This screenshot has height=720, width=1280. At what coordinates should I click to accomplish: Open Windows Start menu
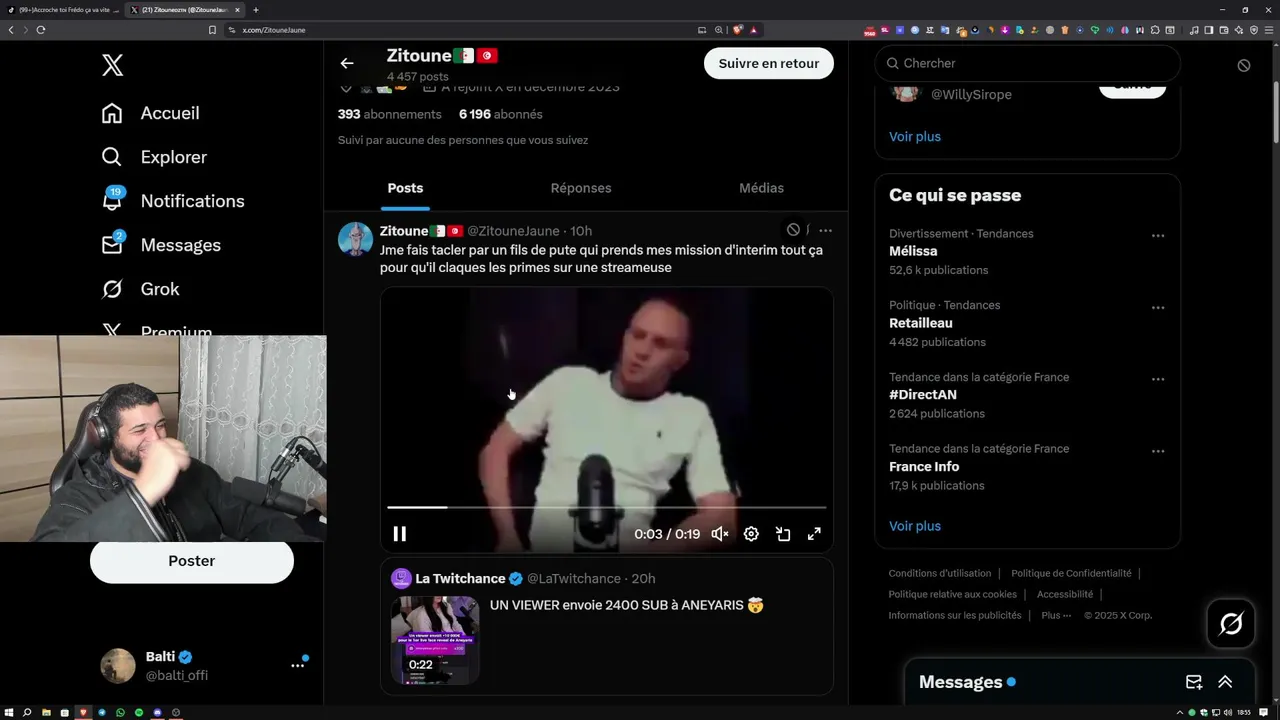(x=9, y=713)
